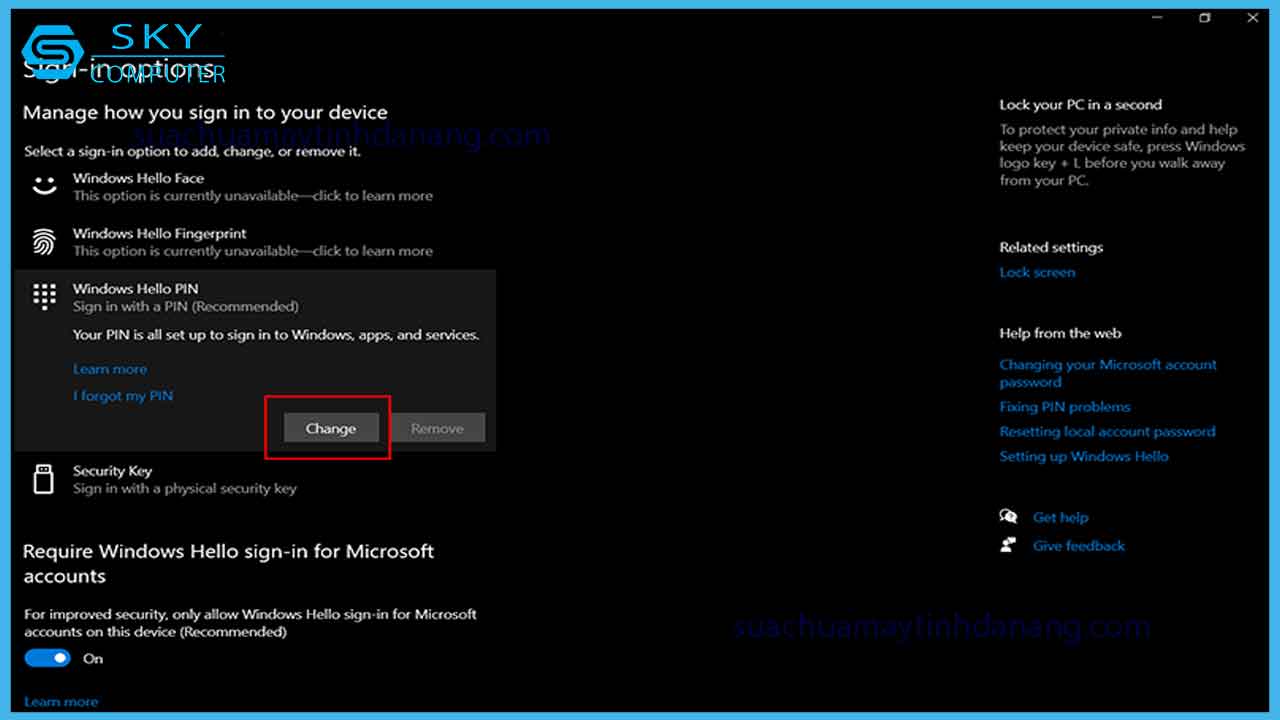Disable Require Windows Hello sign-in for Microsoft accounts
This screenshot has height=720, width=1280.
47,658
